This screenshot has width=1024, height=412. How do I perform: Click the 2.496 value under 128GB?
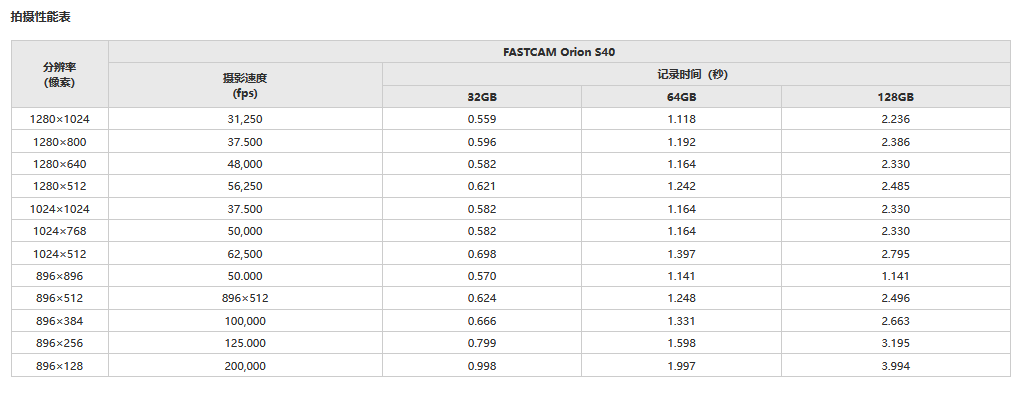[x=895, y=298]
